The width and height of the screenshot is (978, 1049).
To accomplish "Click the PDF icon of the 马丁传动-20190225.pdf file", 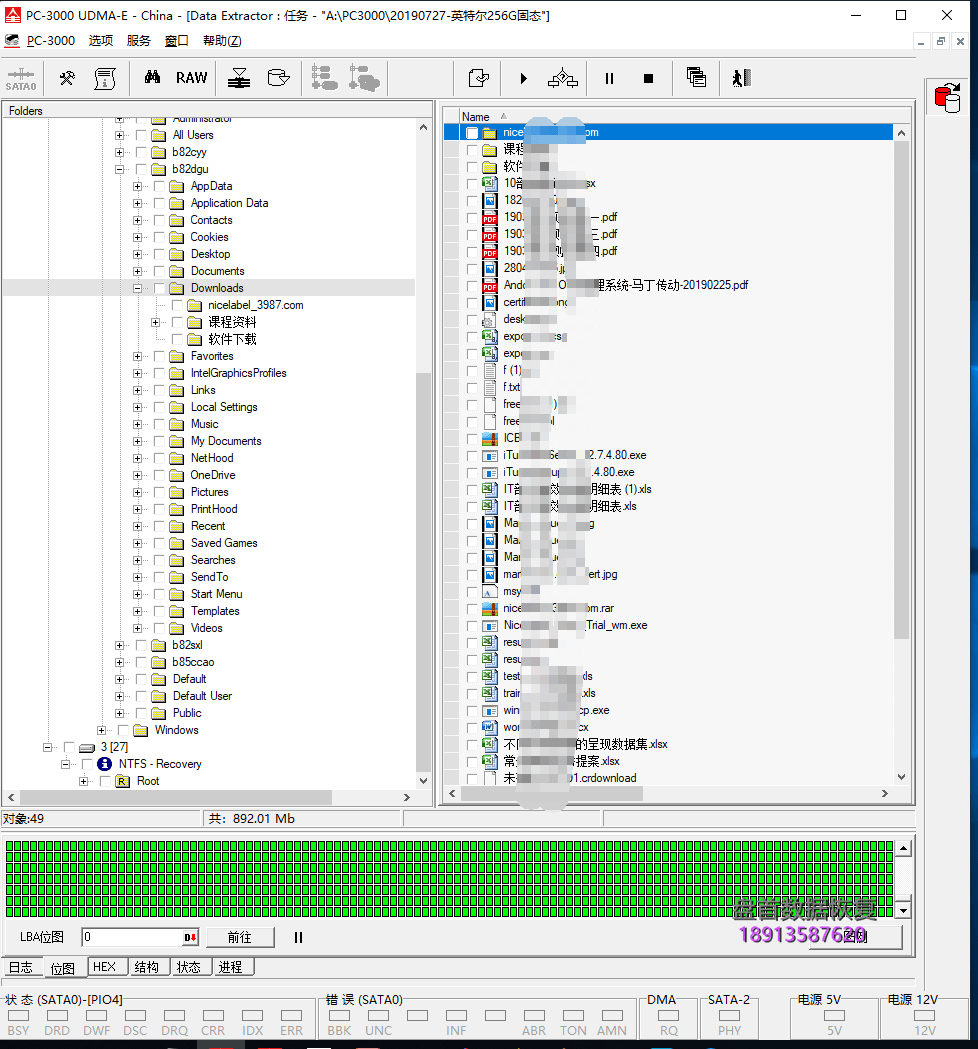I will (490, 286).
